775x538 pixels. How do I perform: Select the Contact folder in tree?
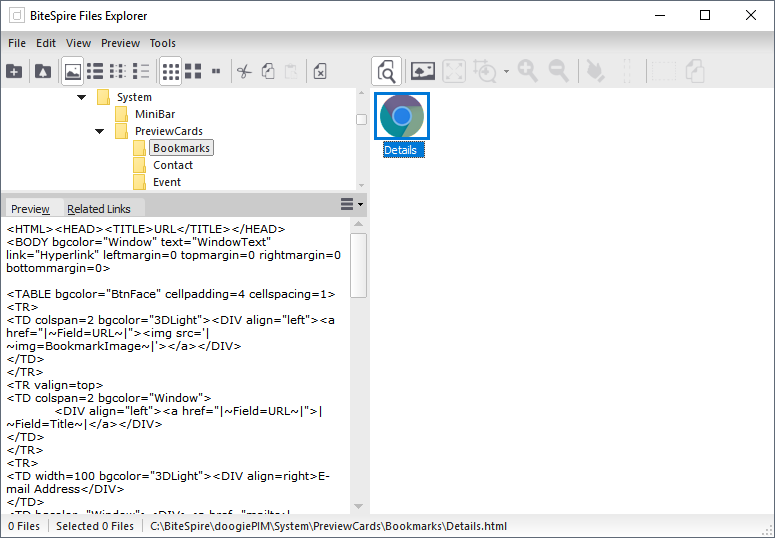[x=173, y=165]
